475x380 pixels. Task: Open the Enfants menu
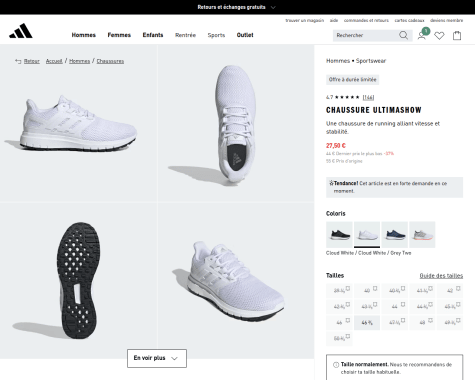pos(153,35)
